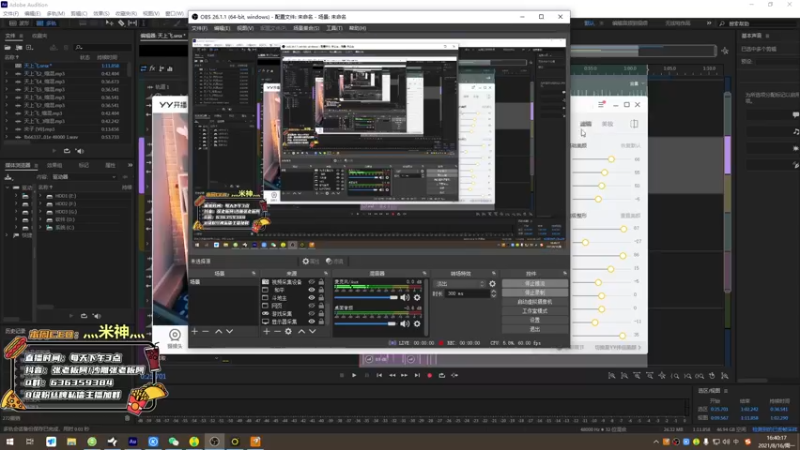Switch to 效果组 tab in Audition
Image resolution: width=800 pixels, height=450 pixels.
click(55, 165)
